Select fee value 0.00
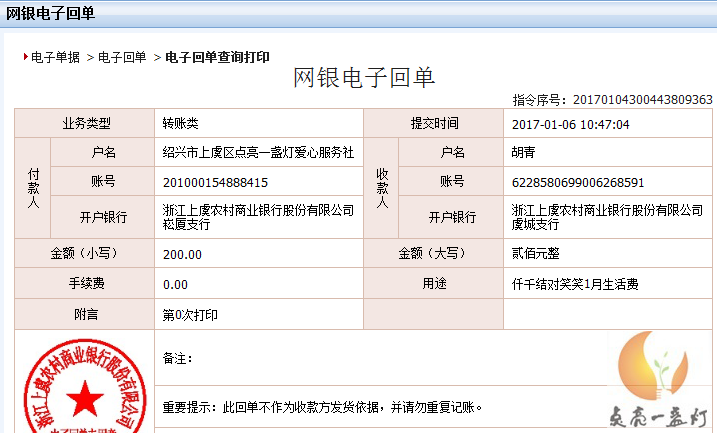This screenshot has width=717, height=433. coord(175,284)
